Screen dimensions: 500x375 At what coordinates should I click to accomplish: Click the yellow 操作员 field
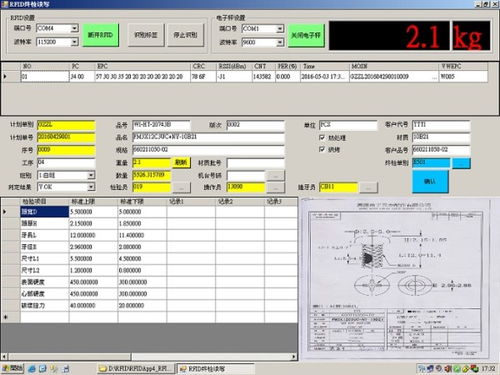tap(246, 187)
